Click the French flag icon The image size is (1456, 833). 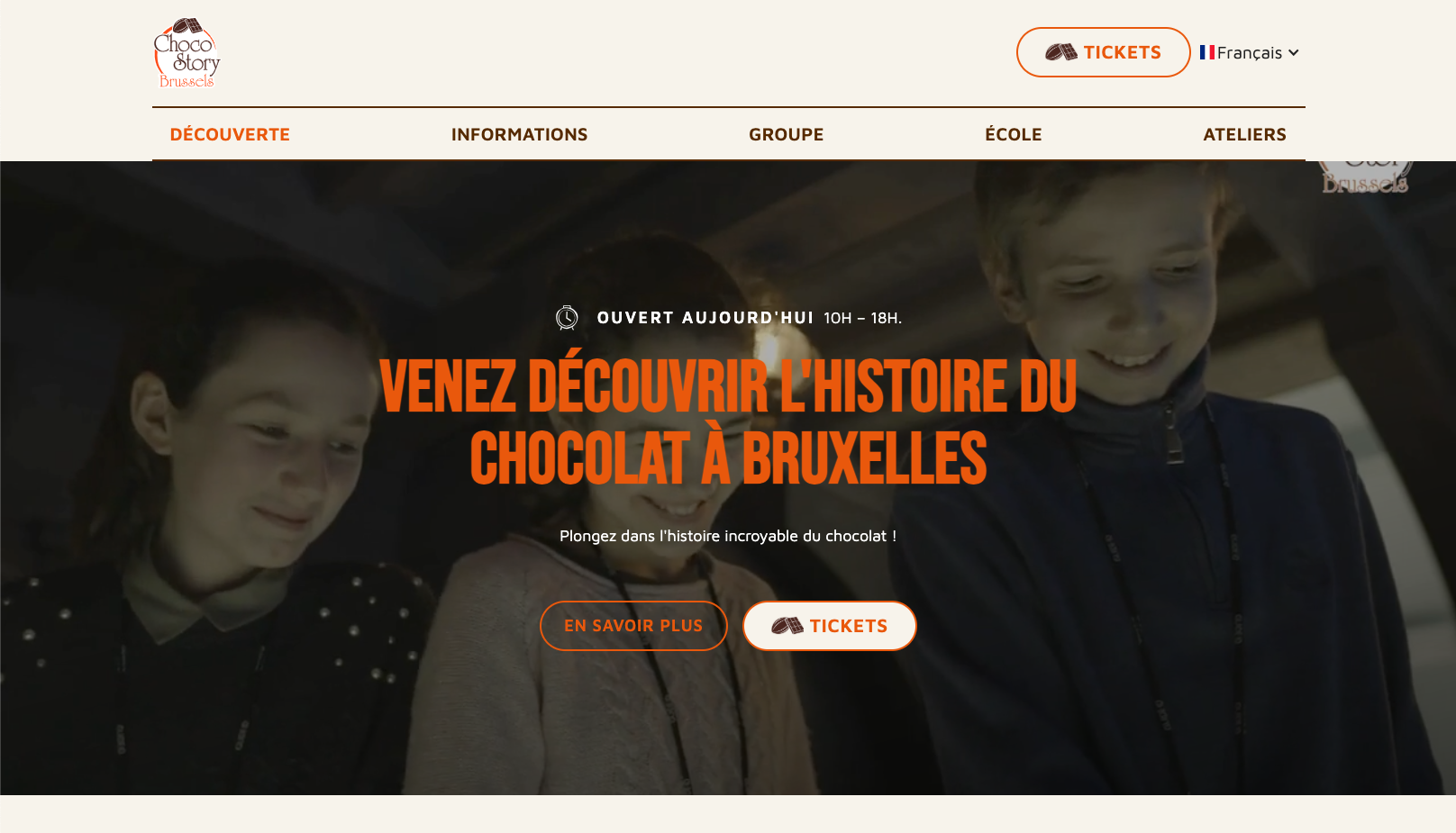click(x=1207, y=52)
